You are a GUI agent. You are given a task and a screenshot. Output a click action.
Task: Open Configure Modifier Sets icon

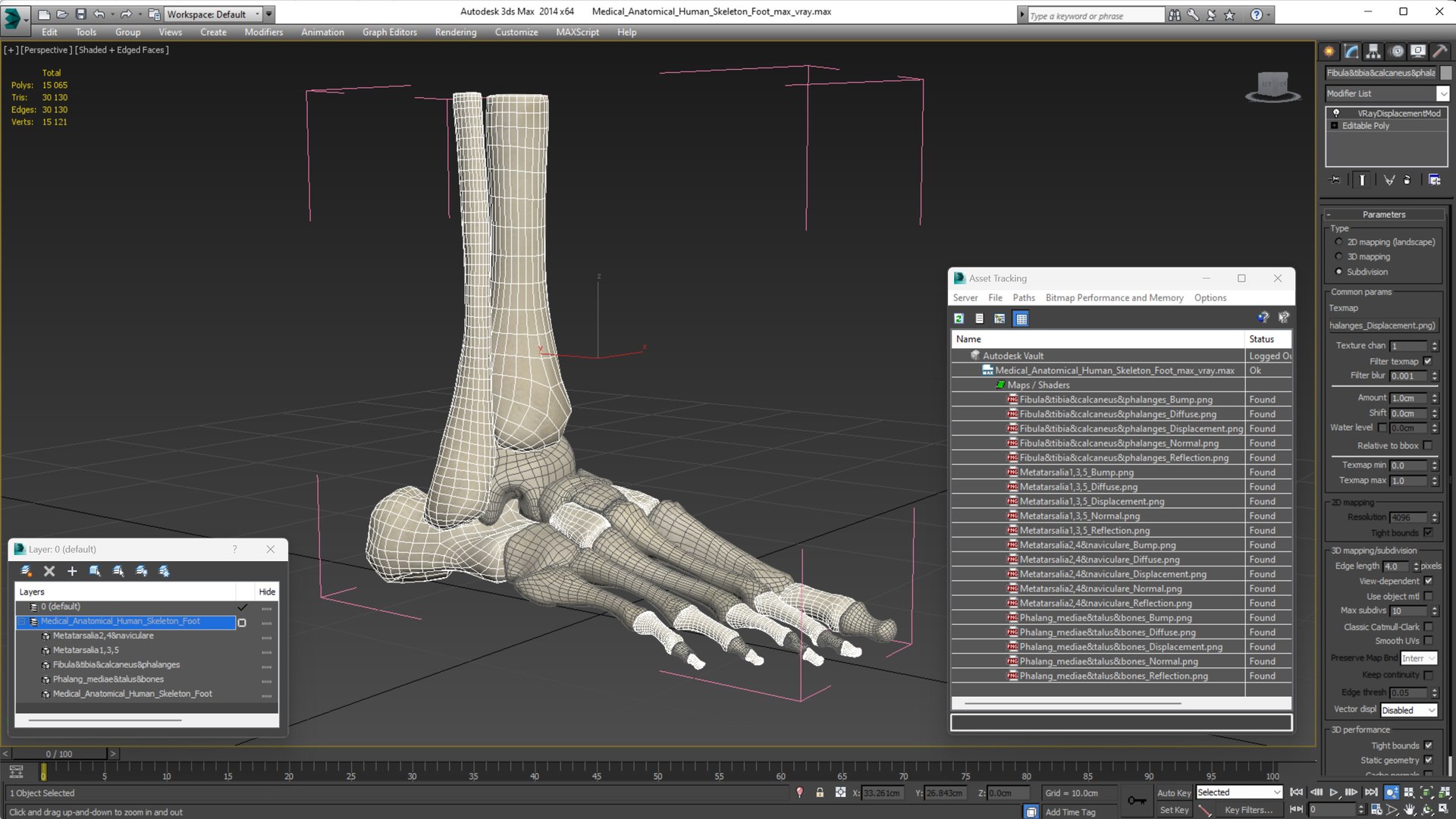pyautogui.click(x=1435, y=180)
